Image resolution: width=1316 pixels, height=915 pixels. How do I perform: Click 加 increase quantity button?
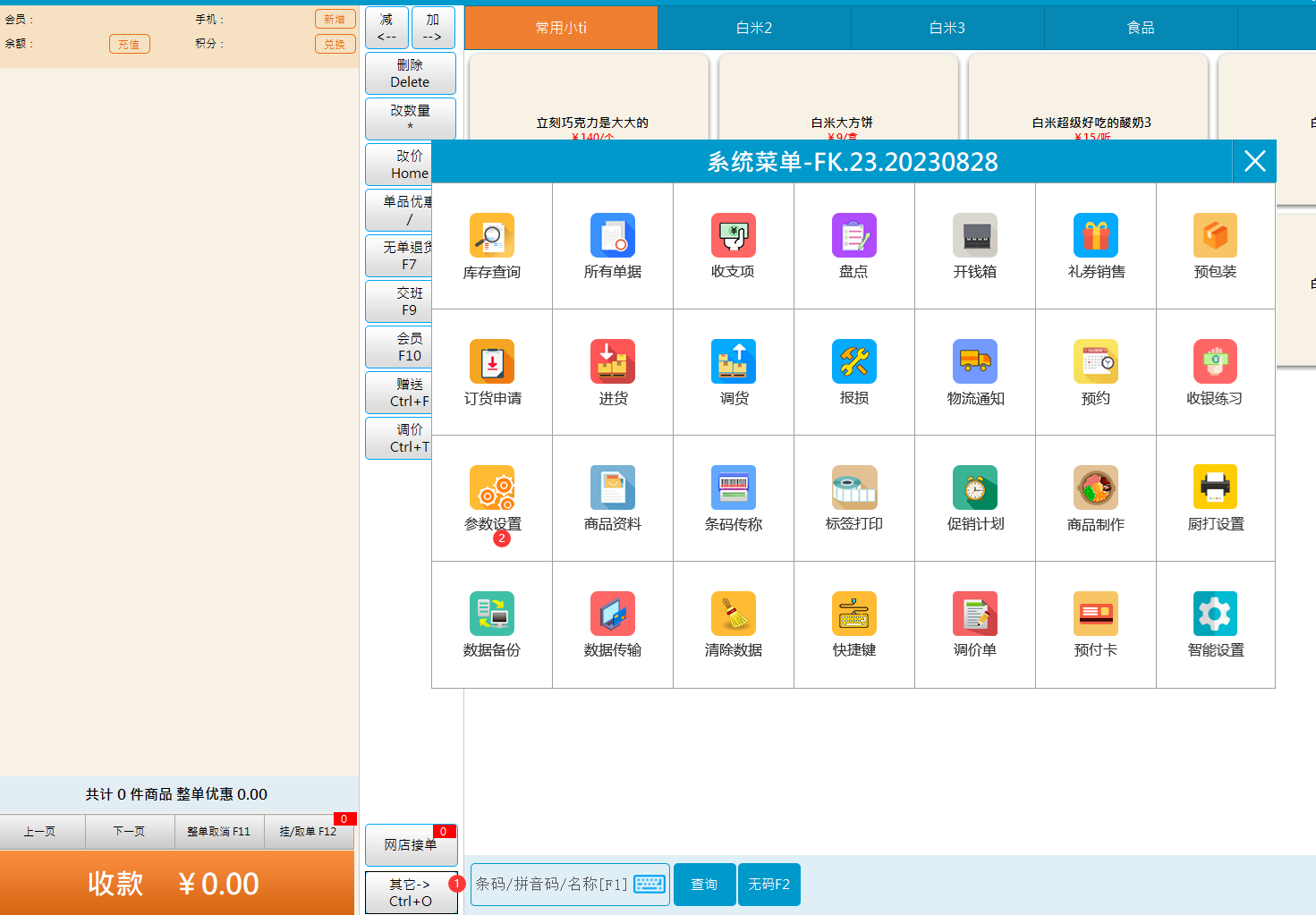[433, 28]
